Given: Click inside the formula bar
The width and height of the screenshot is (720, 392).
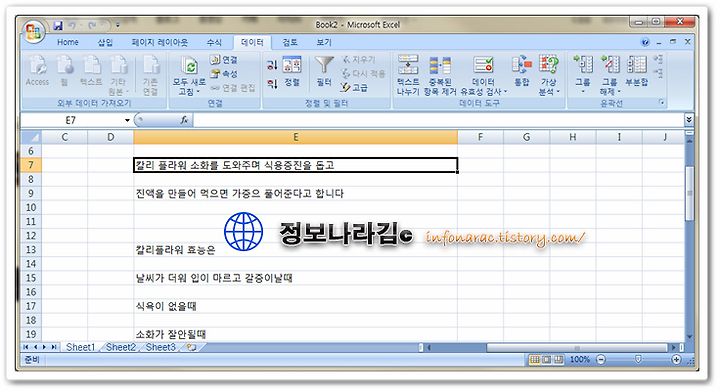Looking at the screenshot, I should click(x=439, y=120).
